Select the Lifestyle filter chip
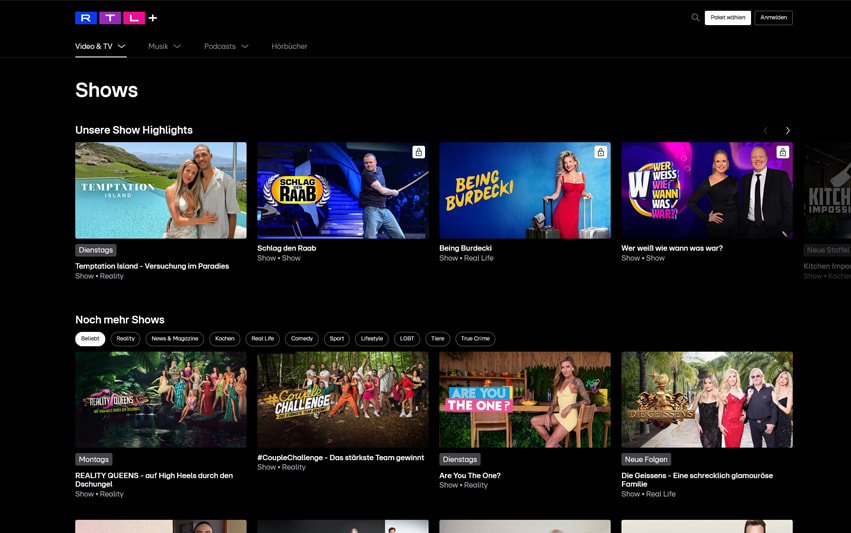This screenshot has width=851, height=533. click(x=372, y=339)
